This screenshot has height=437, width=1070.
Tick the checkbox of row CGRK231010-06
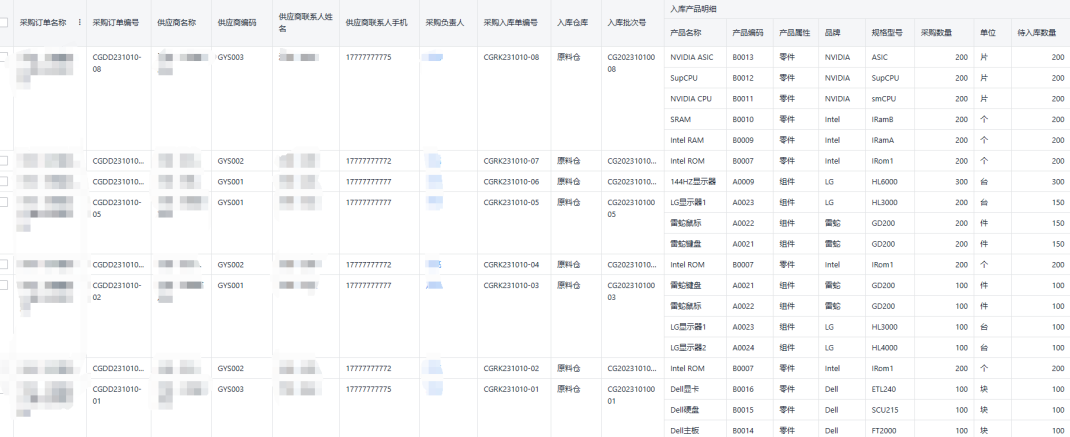click(x=4, y=181)
